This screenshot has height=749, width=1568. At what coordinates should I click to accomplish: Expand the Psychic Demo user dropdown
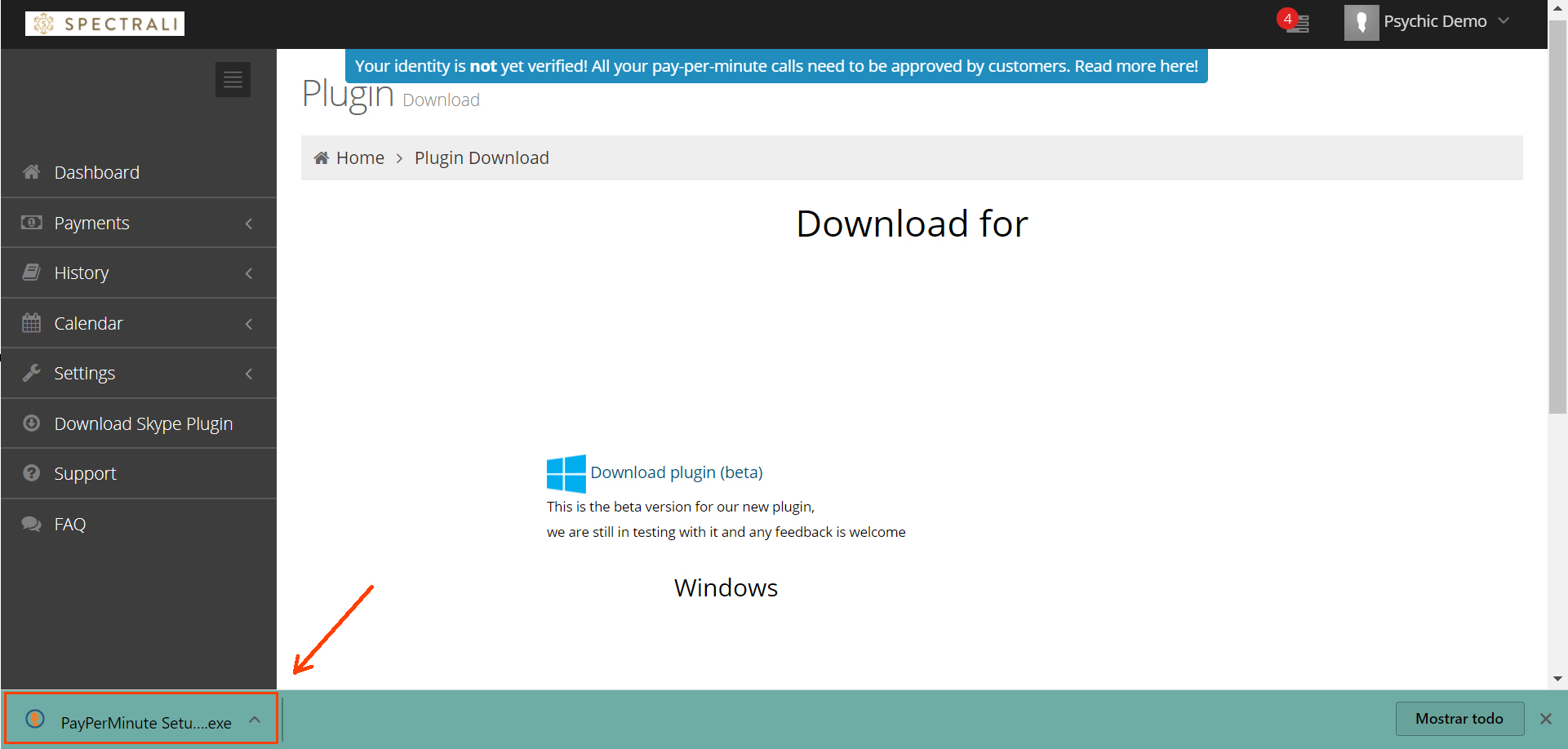(x=1504, y=21)
